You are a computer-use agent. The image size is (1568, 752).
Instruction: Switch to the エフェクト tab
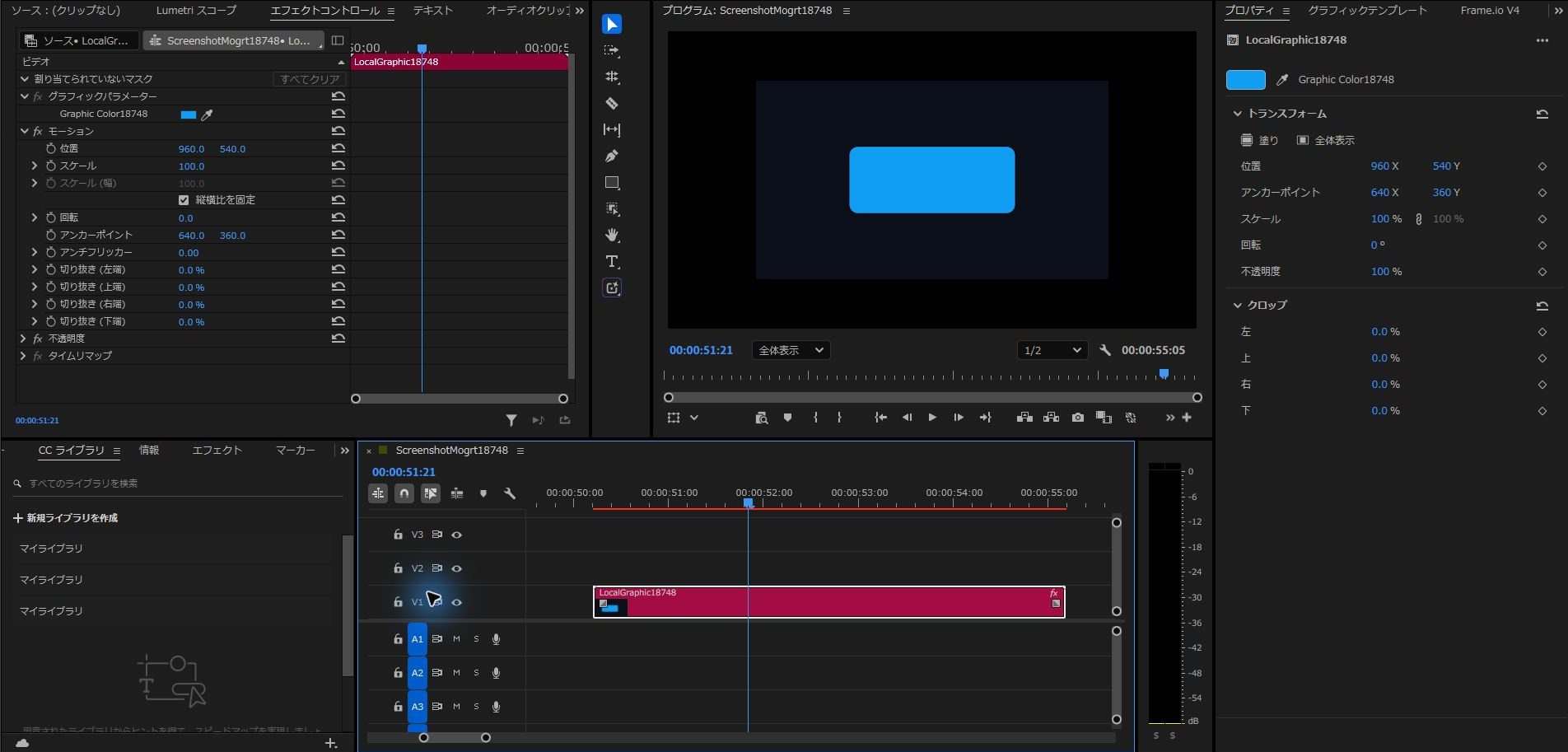pos(217,450)
